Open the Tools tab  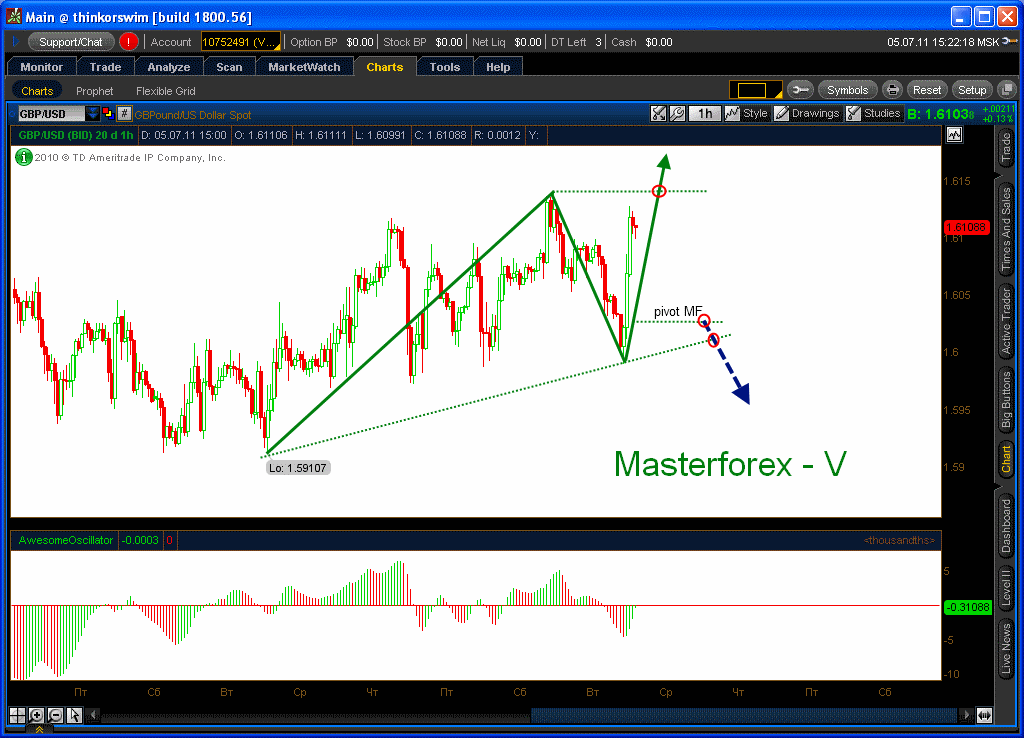pos(445,67)
